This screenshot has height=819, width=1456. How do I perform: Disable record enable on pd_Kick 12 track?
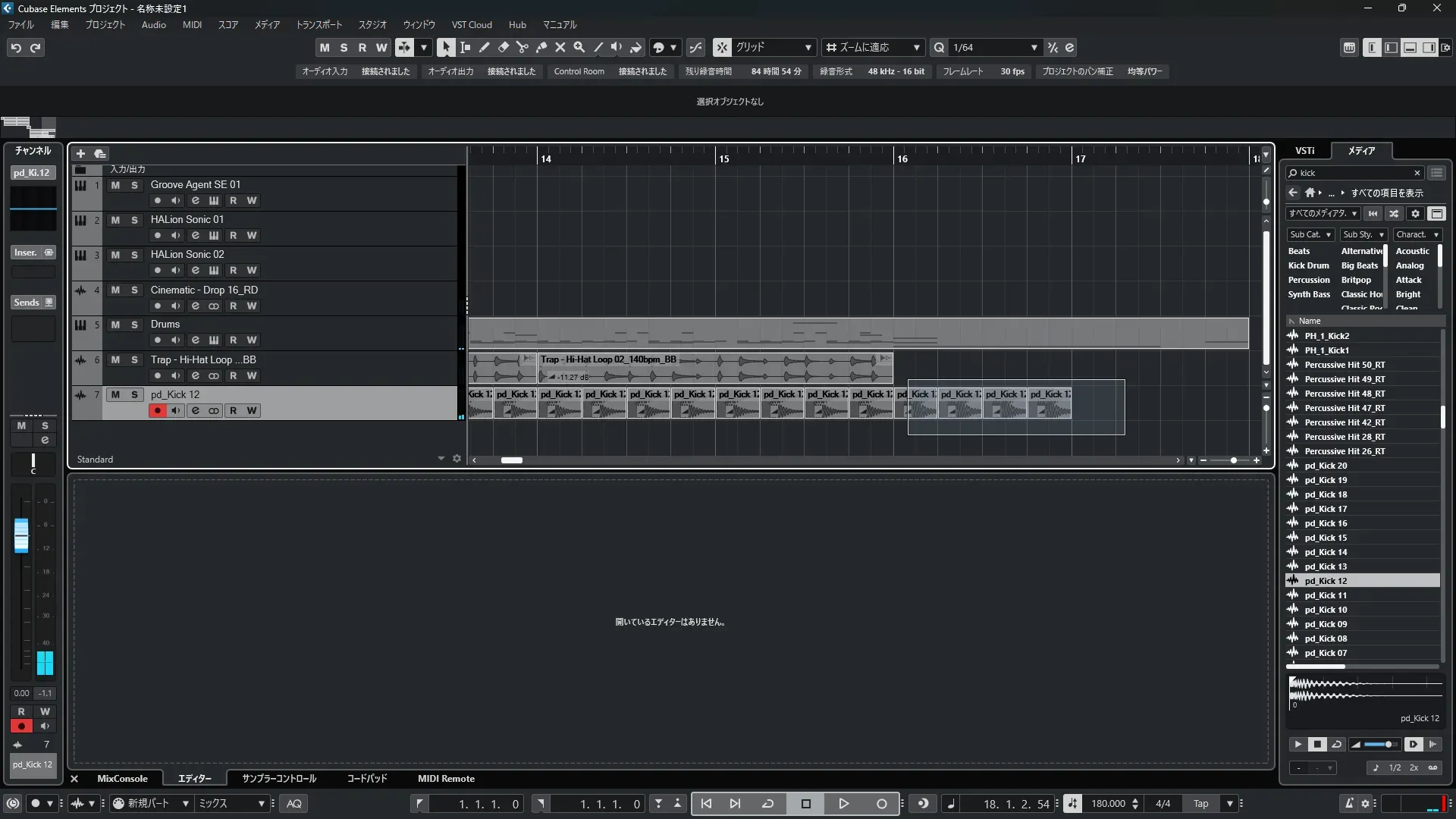point(157,410)
